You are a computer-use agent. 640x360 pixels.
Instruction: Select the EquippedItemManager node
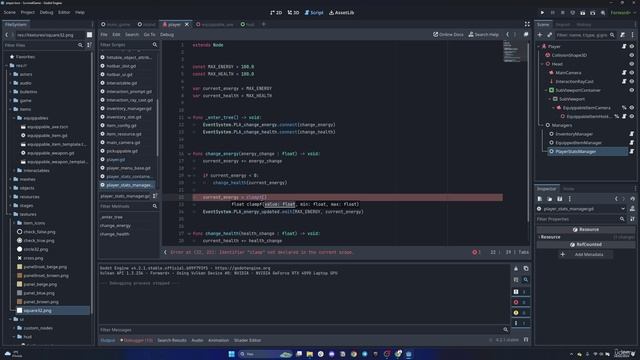click(578, 143)
